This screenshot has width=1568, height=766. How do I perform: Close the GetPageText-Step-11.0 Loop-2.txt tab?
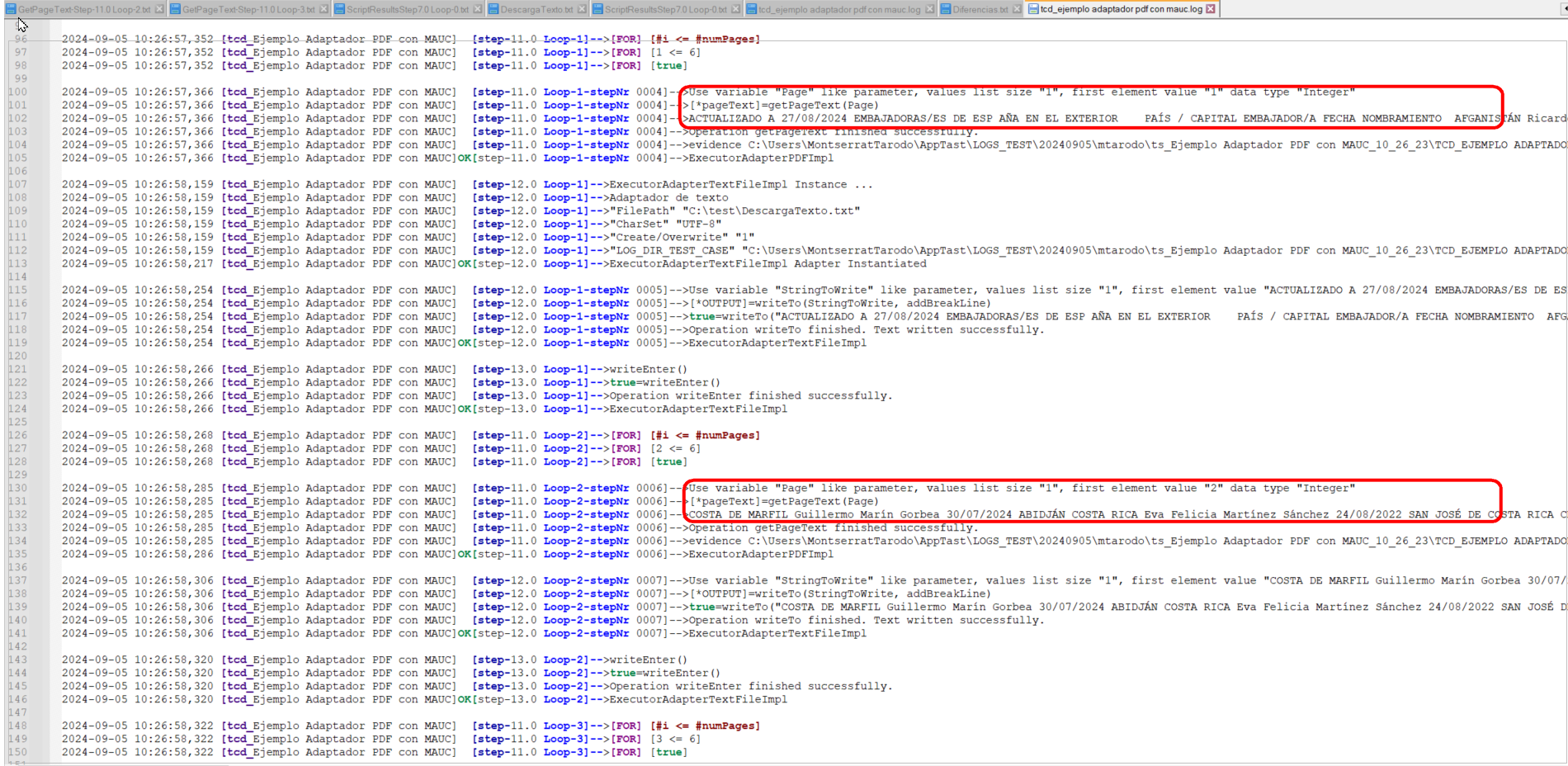pos(159,9)
